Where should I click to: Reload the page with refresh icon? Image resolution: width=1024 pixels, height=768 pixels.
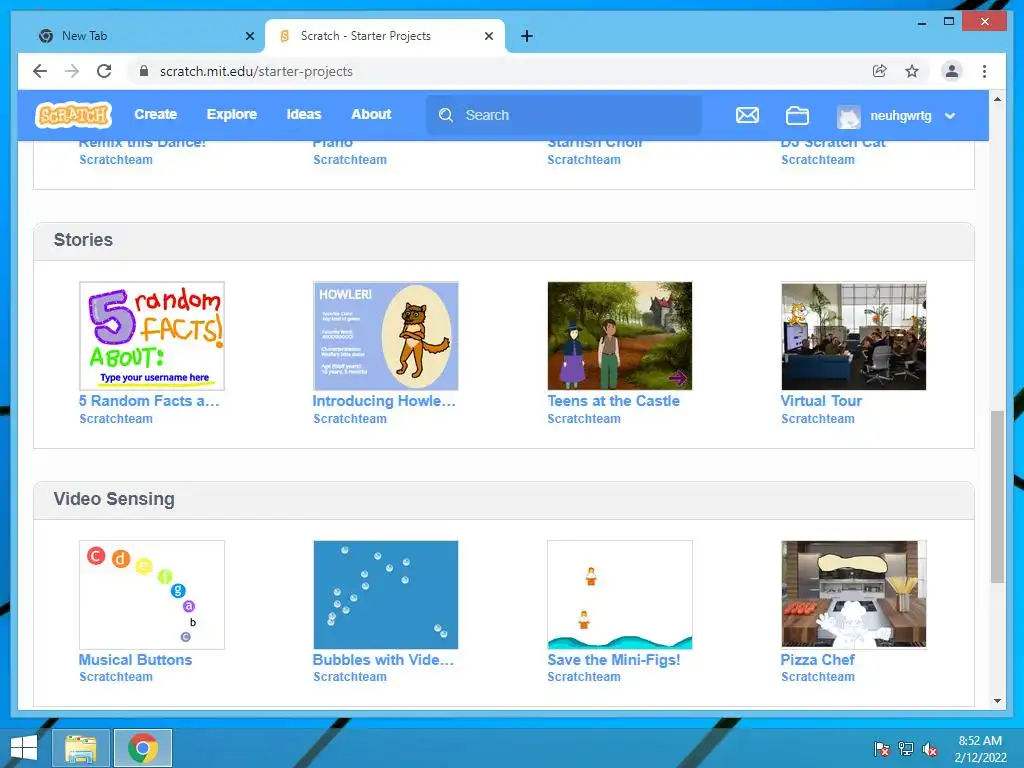pyautogui.click(x=104, y=71)
